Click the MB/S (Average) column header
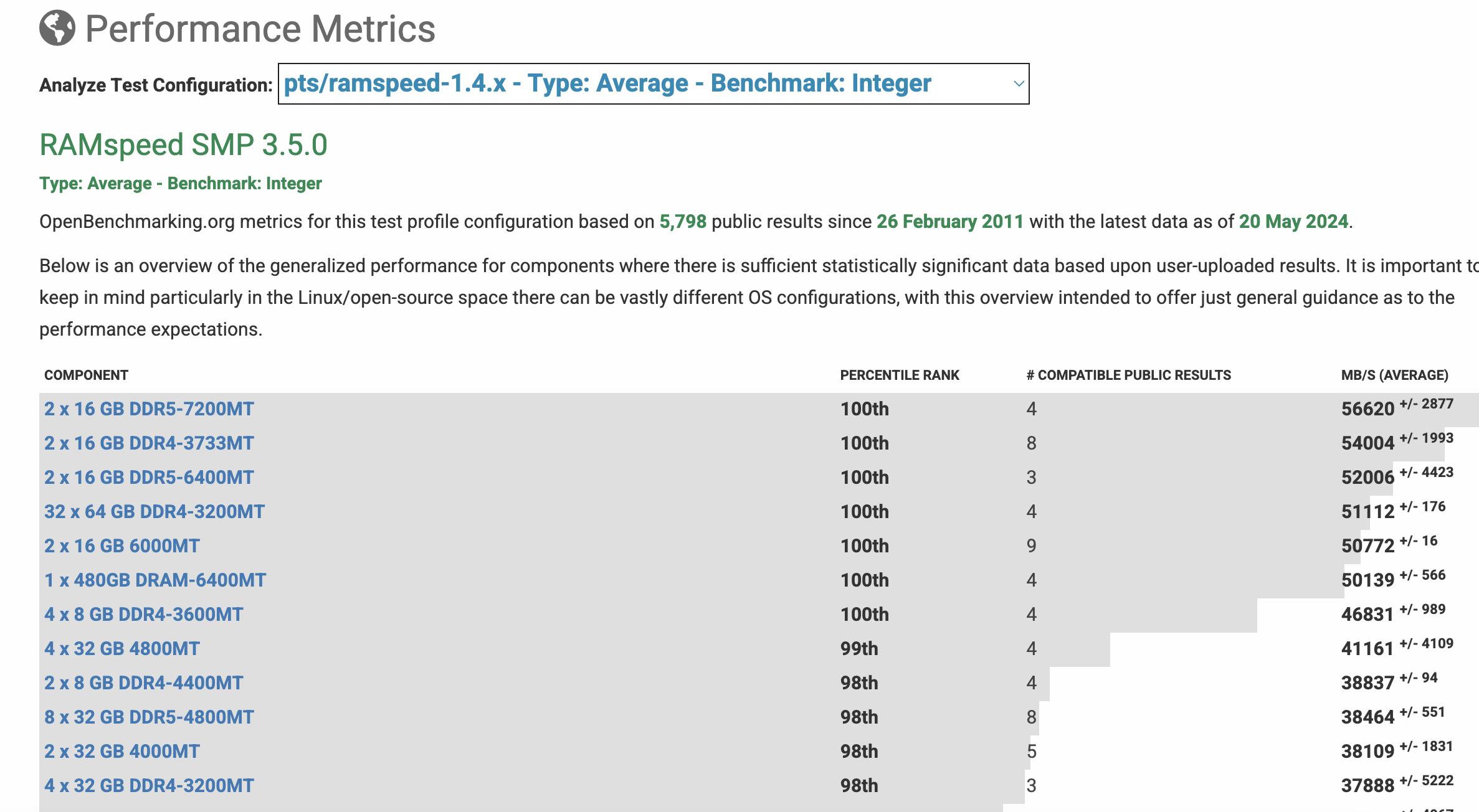Image resolution: width=1479 pixels, height=812 pixels. tap(1394, 375)
